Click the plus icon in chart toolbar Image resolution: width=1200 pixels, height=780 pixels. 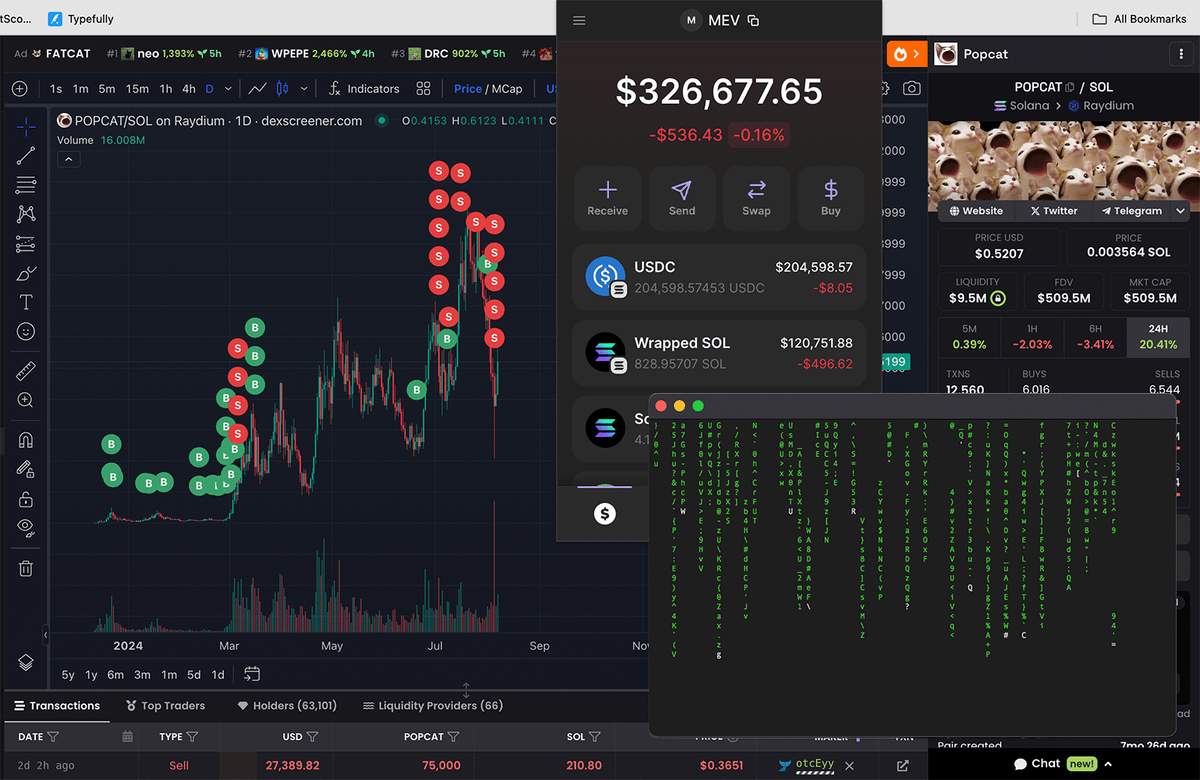[x=19, y=89]
